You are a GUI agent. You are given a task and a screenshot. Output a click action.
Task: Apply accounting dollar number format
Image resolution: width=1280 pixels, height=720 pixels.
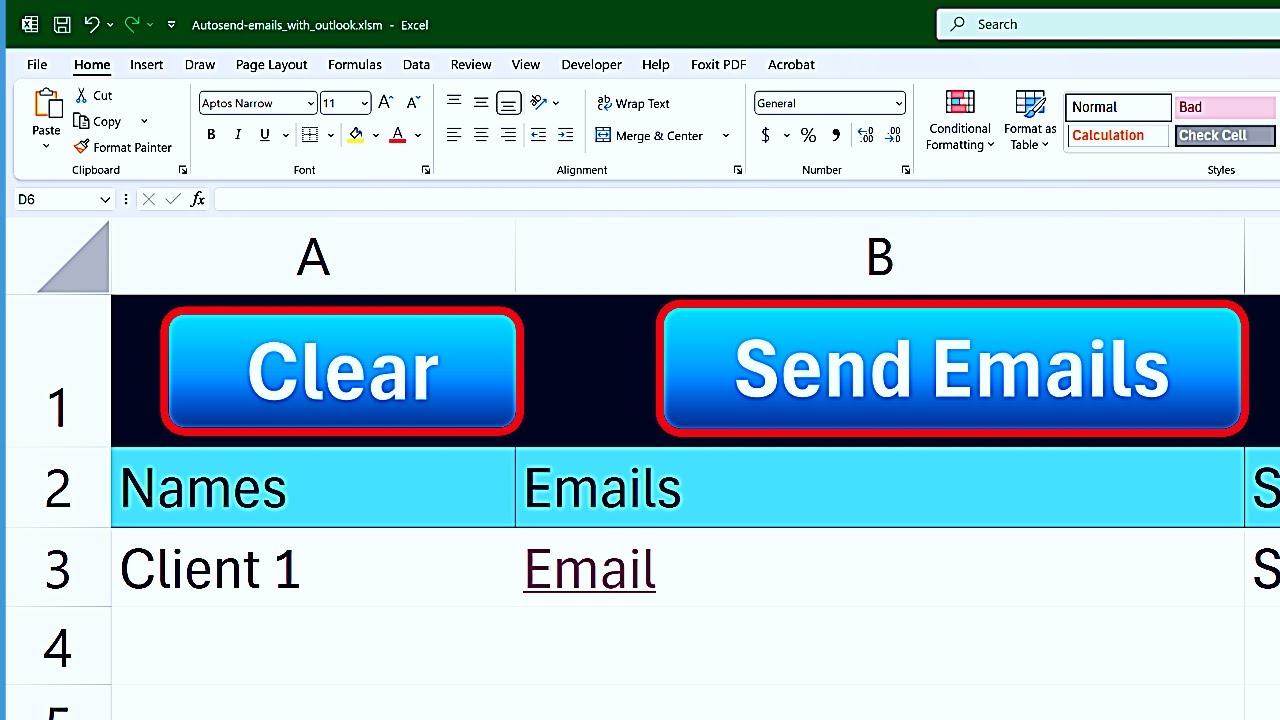(766, 135)
